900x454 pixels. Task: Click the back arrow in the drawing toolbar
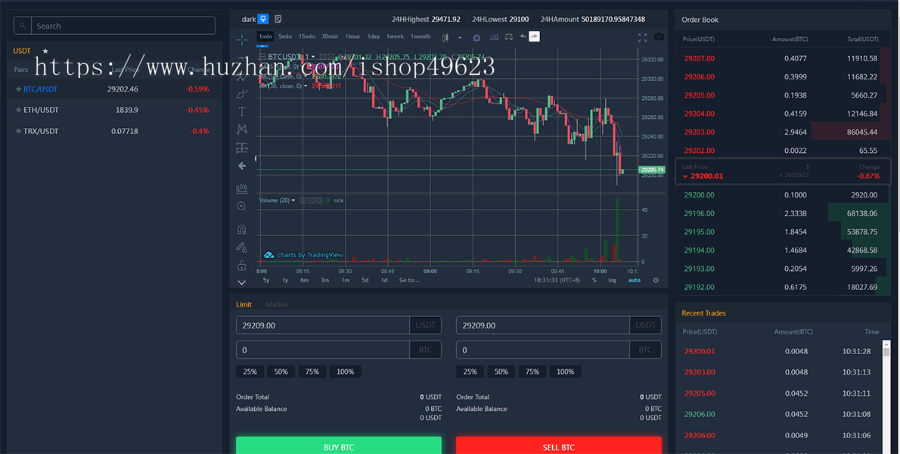click(242, 166)
